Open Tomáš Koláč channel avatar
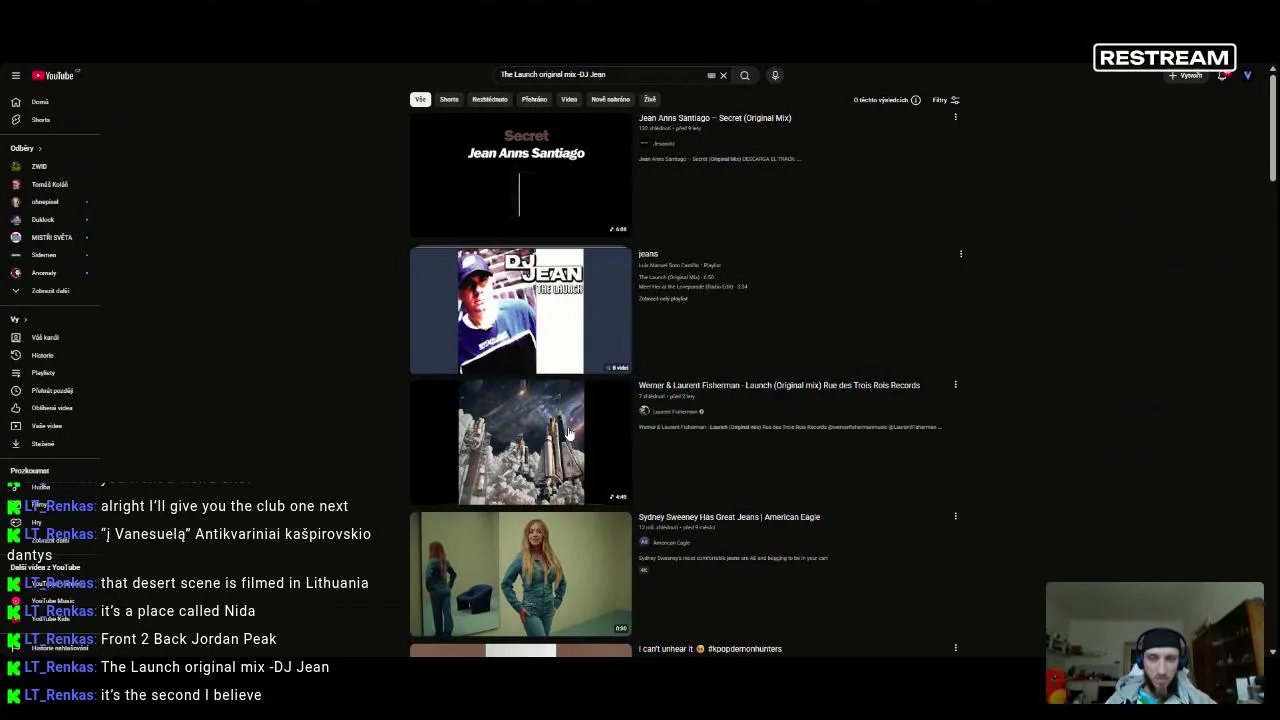Screen dimensions: 1280x720 (15, 185)
